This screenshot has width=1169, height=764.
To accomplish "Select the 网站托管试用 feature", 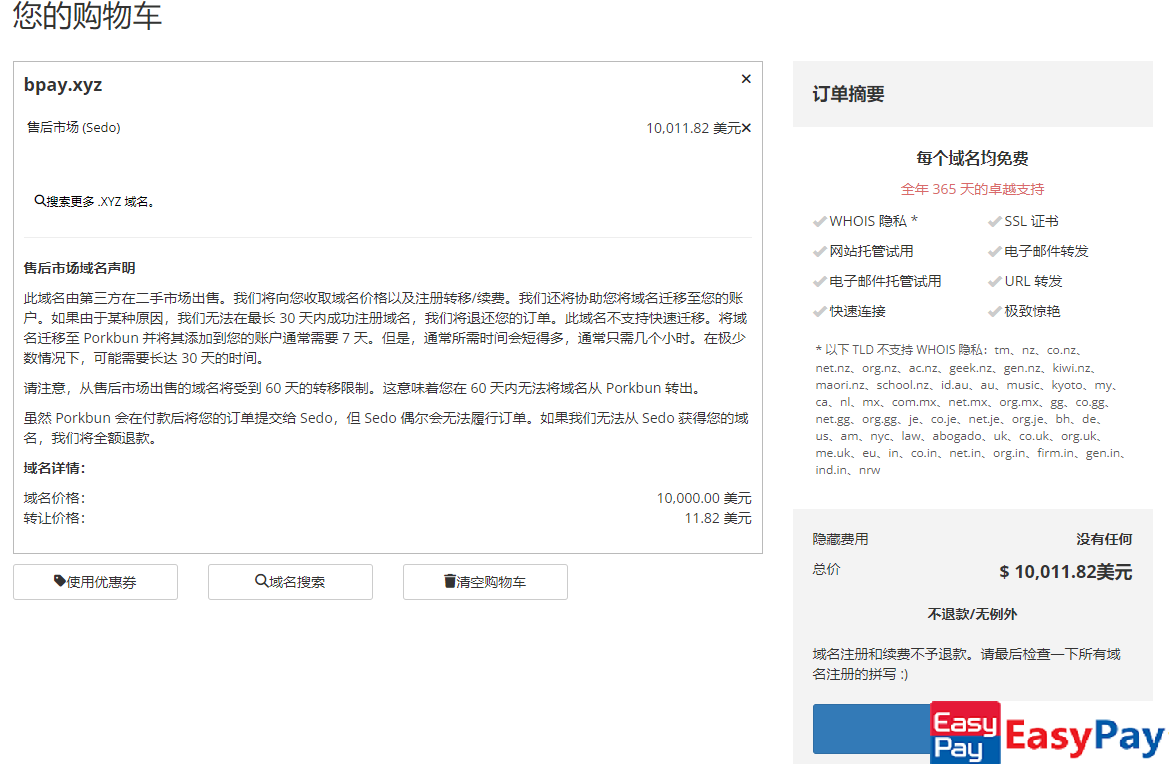I will coord(871,251).
